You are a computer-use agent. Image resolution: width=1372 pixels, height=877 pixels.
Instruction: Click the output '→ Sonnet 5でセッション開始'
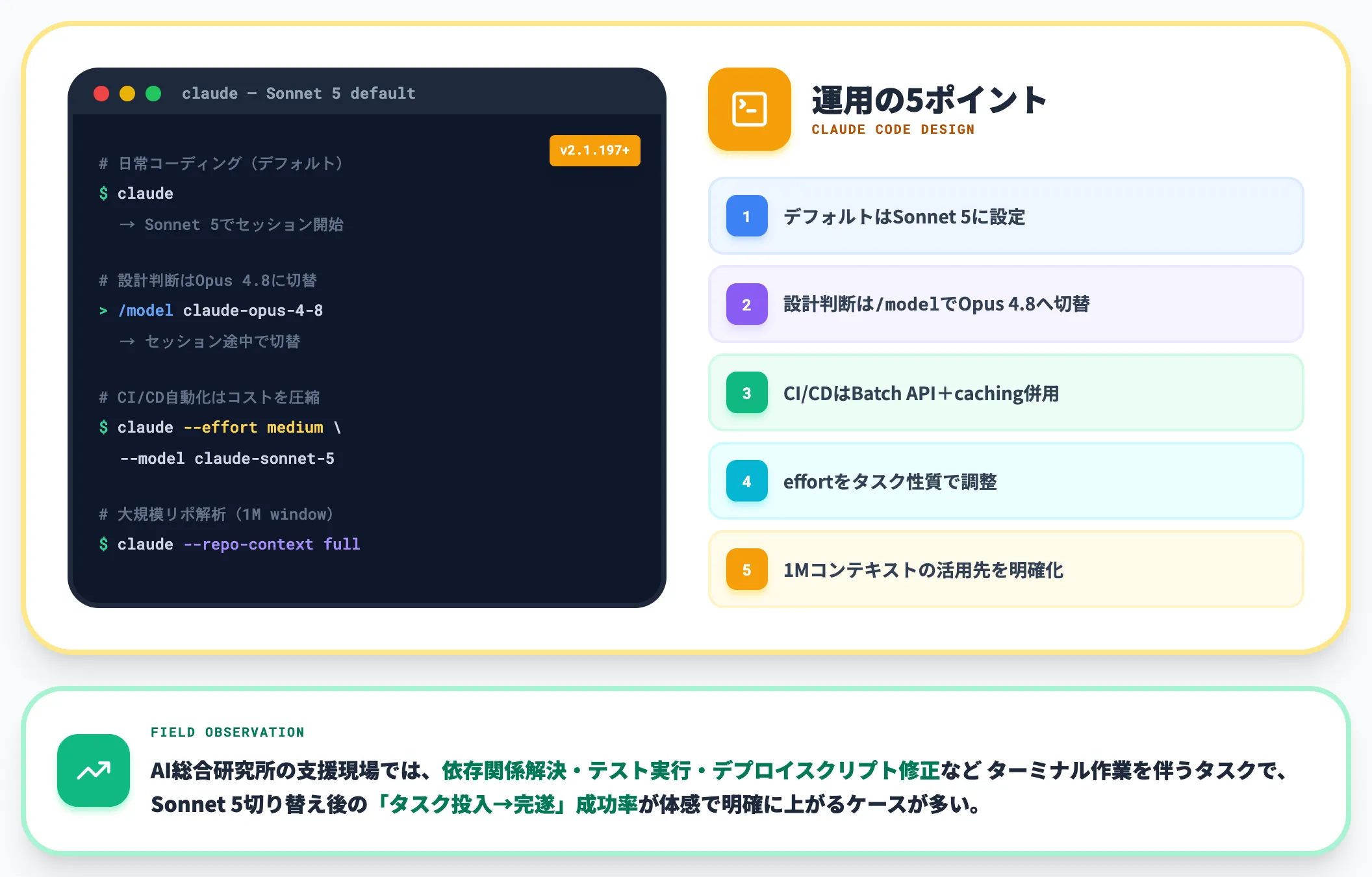tap(231, 224)
